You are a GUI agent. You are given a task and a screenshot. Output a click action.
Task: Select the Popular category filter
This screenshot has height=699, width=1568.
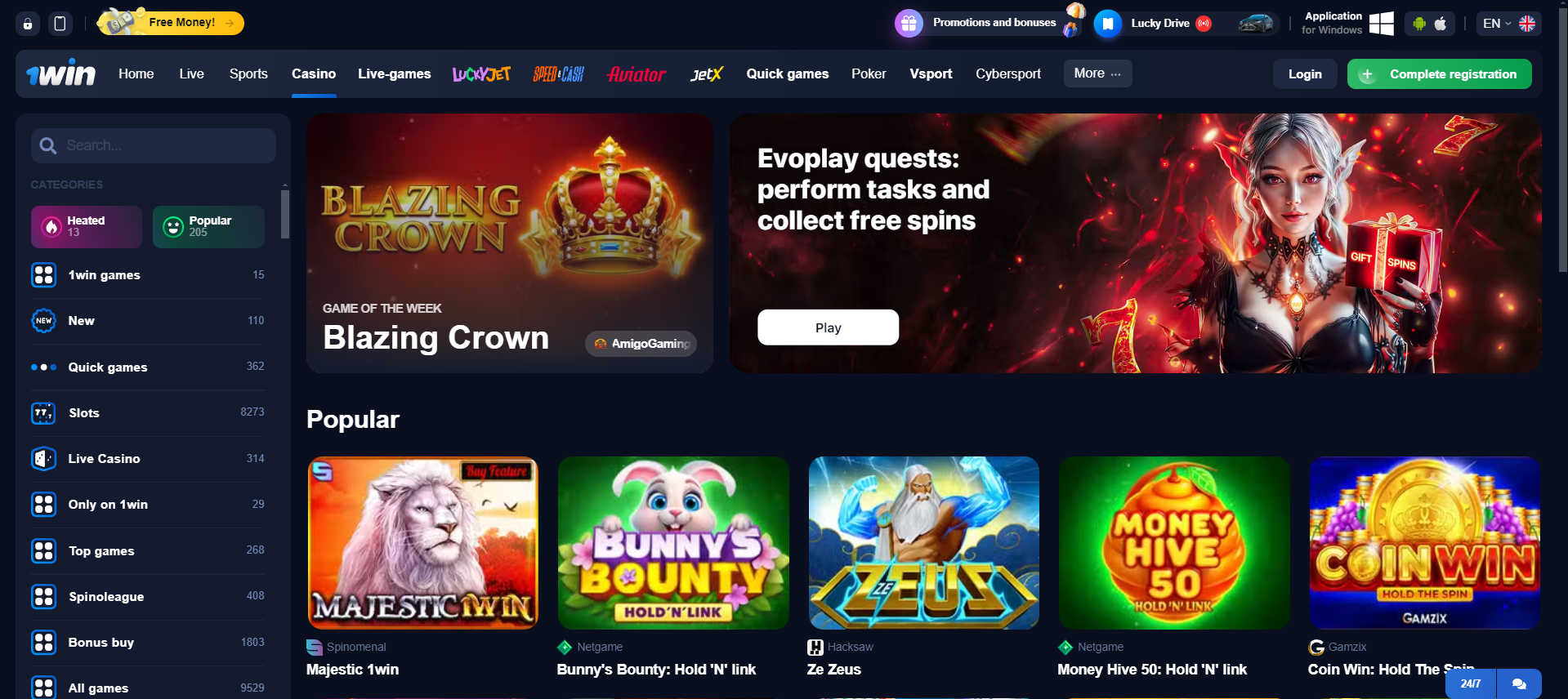208,226
